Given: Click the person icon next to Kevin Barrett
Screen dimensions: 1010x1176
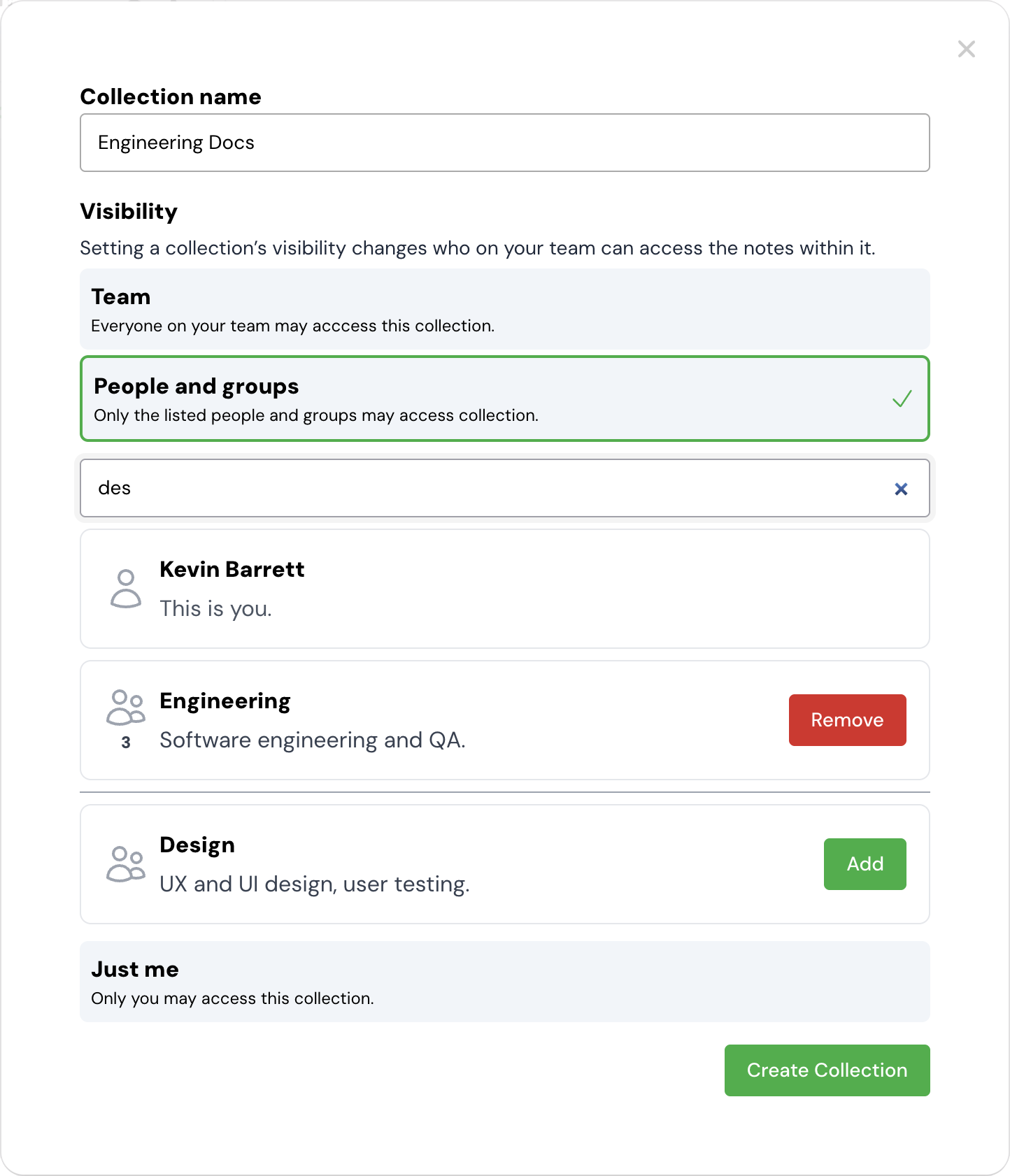Looking at the screenshot, I should tap(126, 587).
